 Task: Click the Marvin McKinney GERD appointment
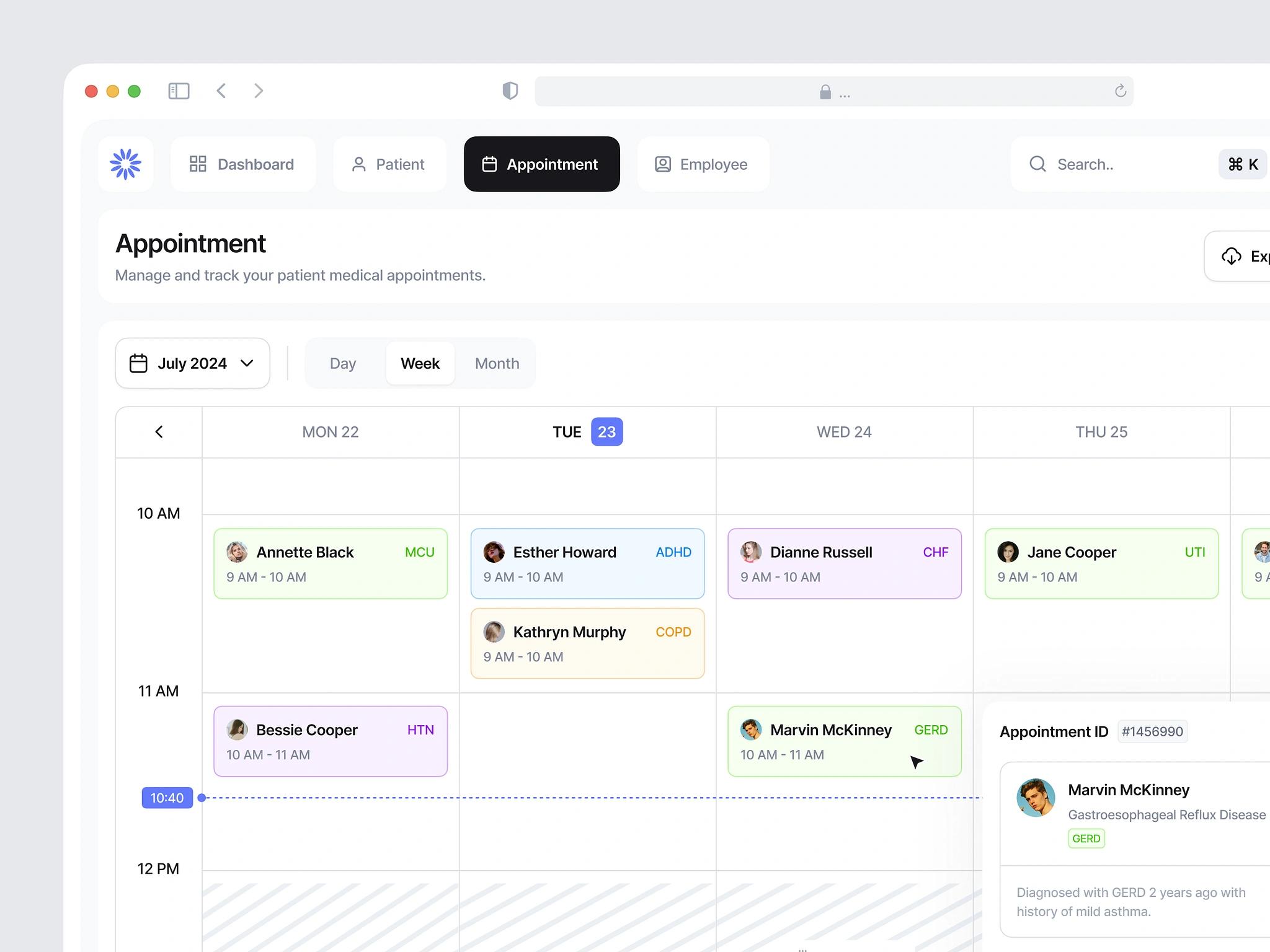844,740
